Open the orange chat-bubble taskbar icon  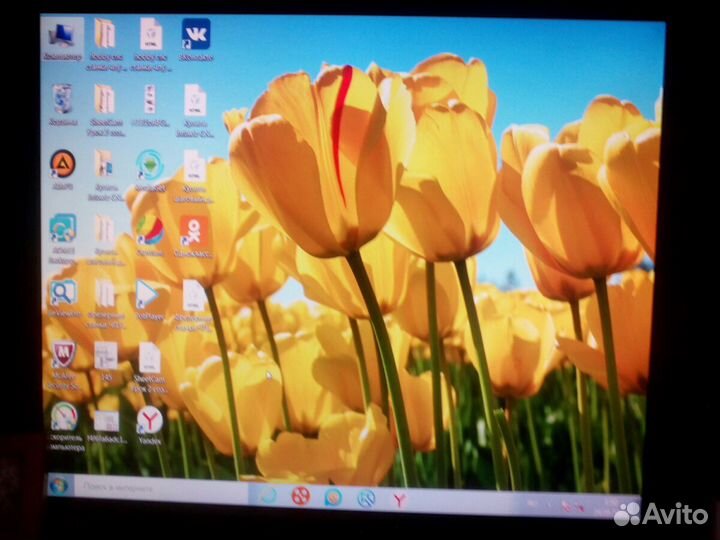pos(333,497)
